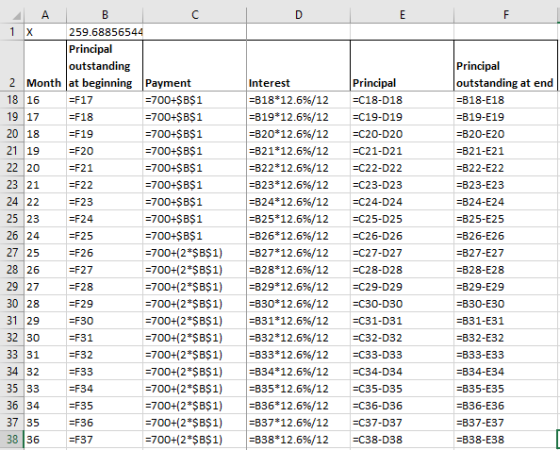Viewport: 560px width, 450px height.
Task: Select row 2 header
Action: click(12, 66)
